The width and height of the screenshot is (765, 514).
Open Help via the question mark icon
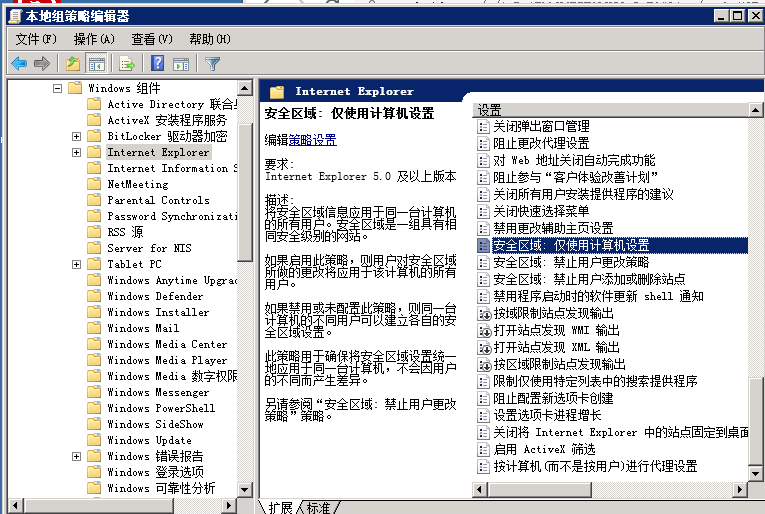(157, 63)
